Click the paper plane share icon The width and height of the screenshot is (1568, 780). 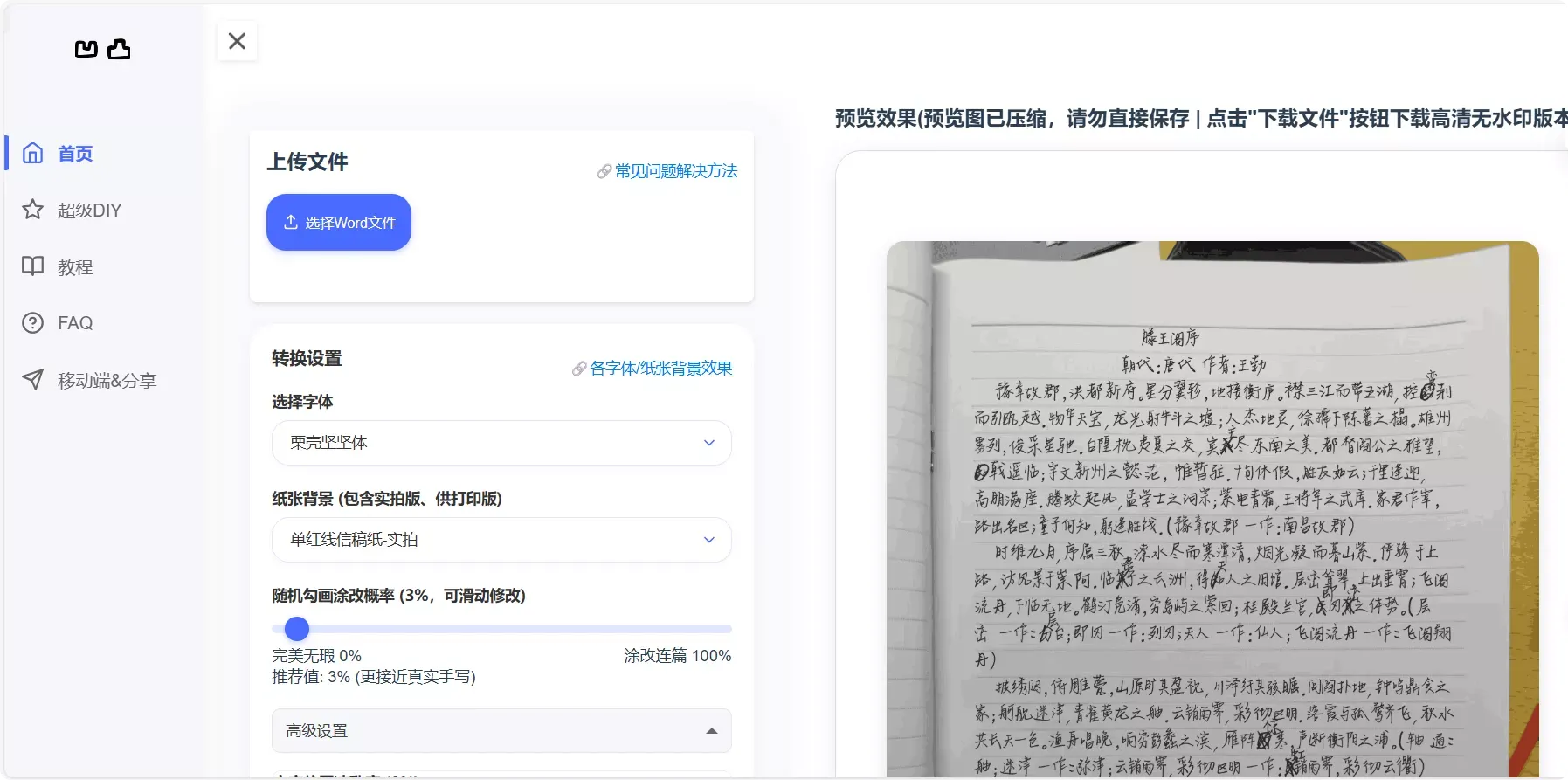32,380
